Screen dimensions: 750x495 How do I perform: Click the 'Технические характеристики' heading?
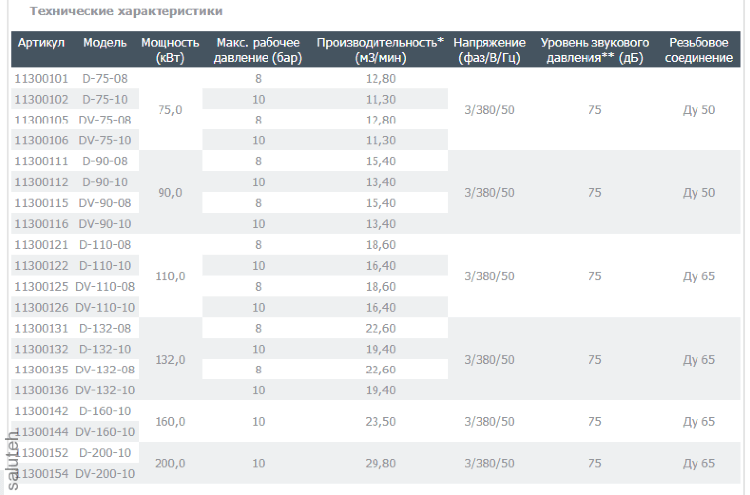[x=126, y=11]
